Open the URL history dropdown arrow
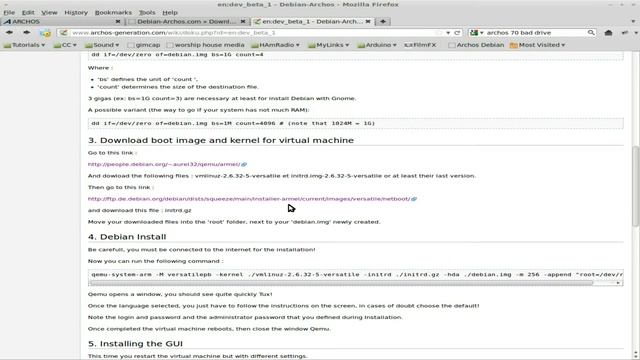Image resolution: width=640 pixels, height=360 pixels. click(448, 33)
